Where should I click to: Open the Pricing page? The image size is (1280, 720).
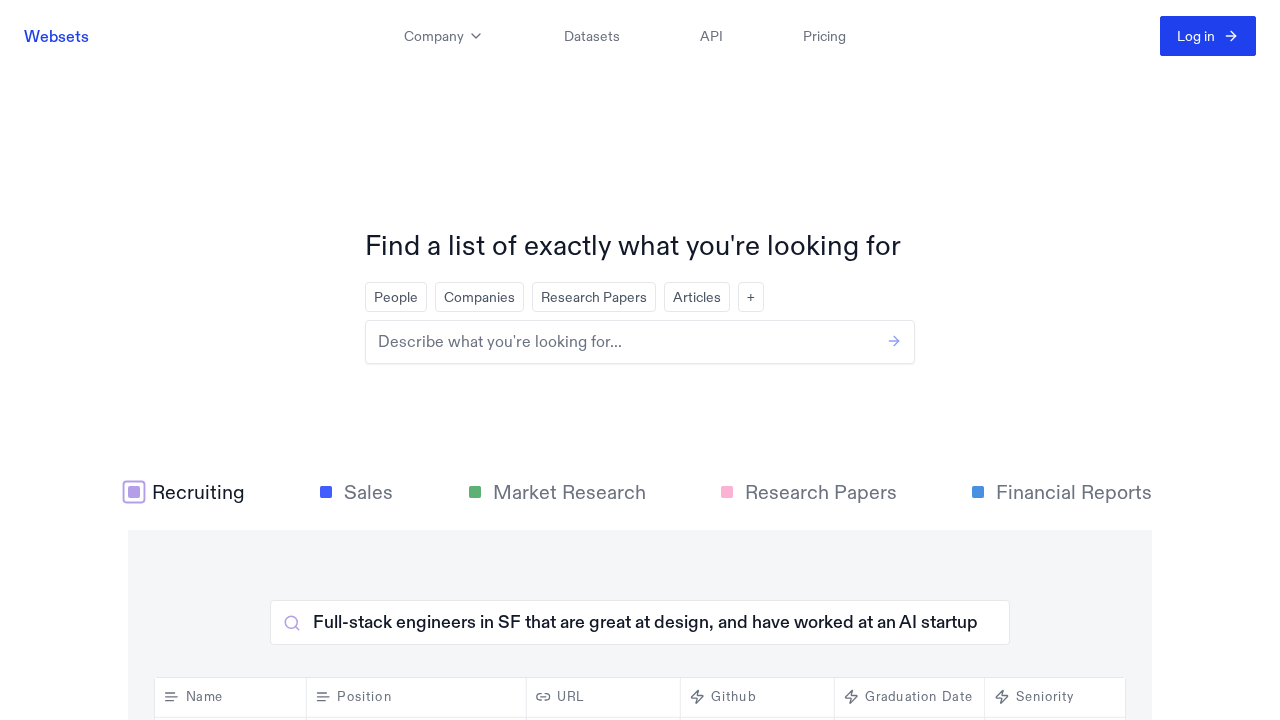tap(824, 36)
